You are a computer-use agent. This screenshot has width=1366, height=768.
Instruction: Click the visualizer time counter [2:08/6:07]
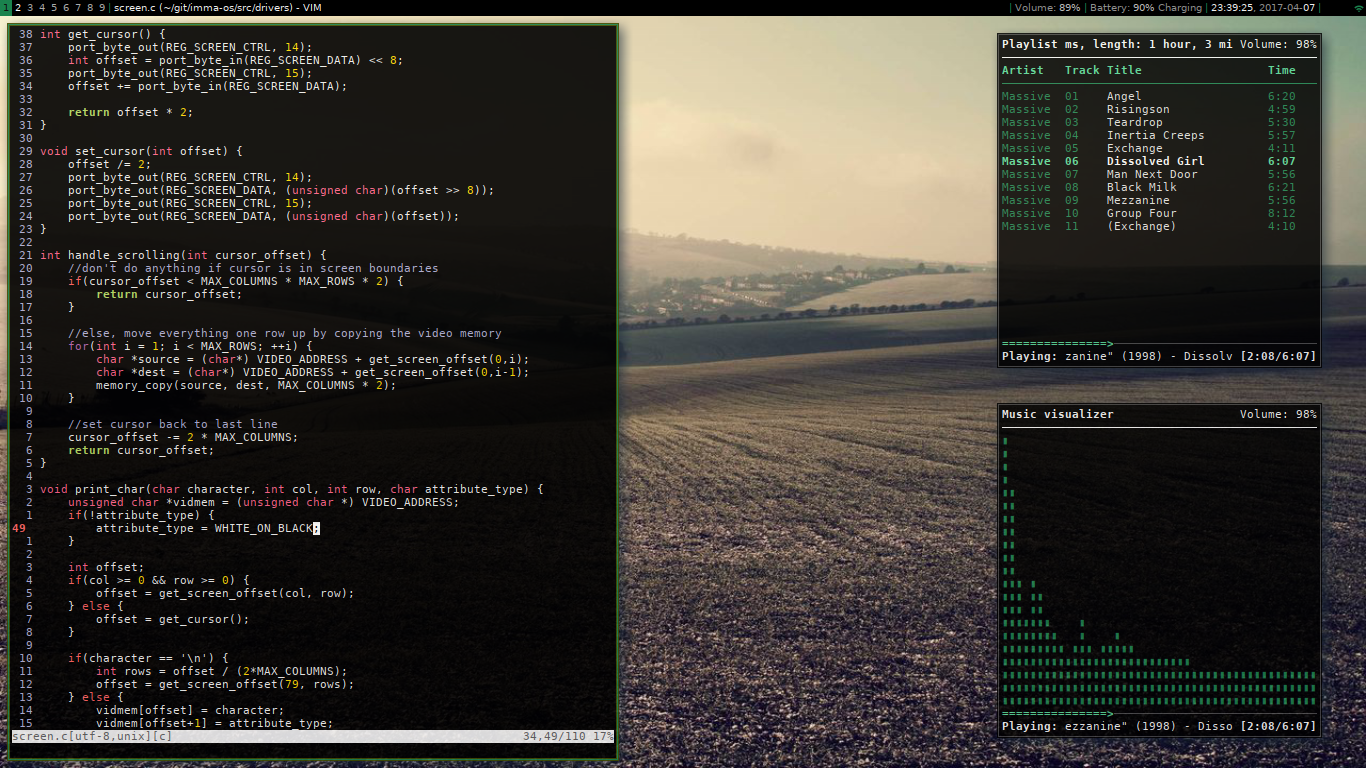click(1278, 726)
